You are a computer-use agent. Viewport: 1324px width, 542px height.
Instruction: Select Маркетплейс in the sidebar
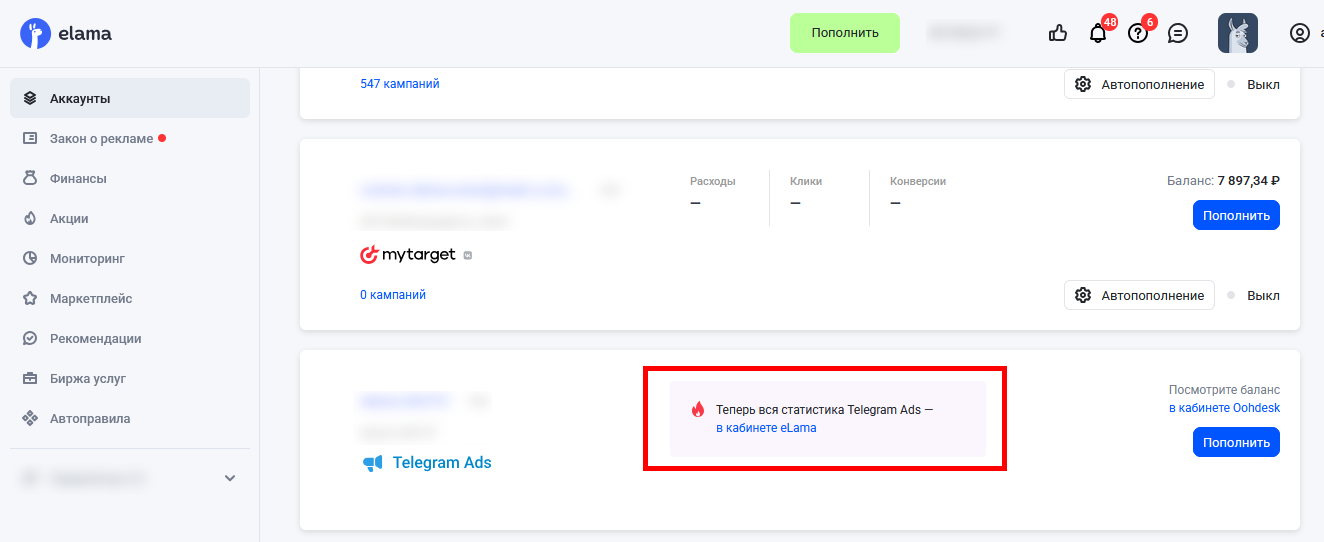(x=91, y=298)
